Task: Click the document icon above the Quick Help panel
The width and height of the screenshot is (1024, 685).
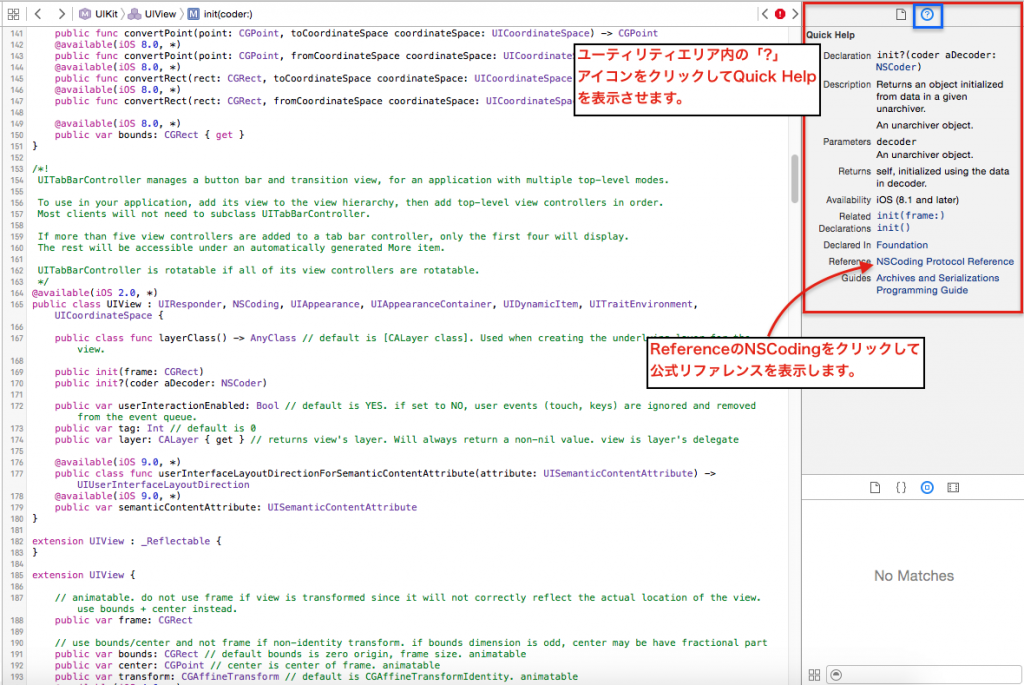Action: (900, 13)
